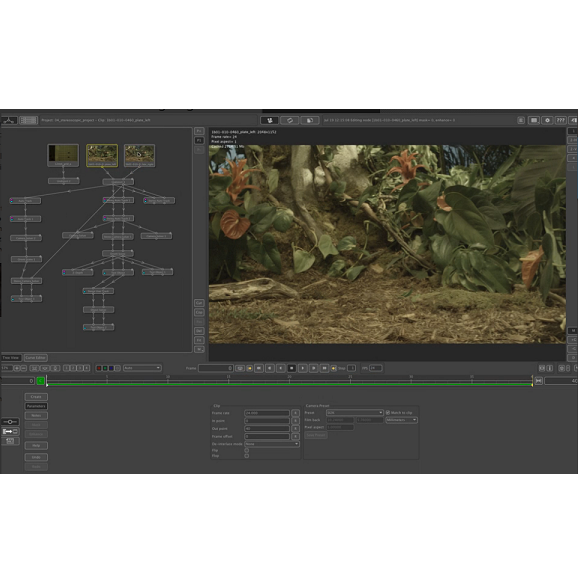579x579 pixels.
Task: Switch to the list layout view icon
Action: pos(28,120)
